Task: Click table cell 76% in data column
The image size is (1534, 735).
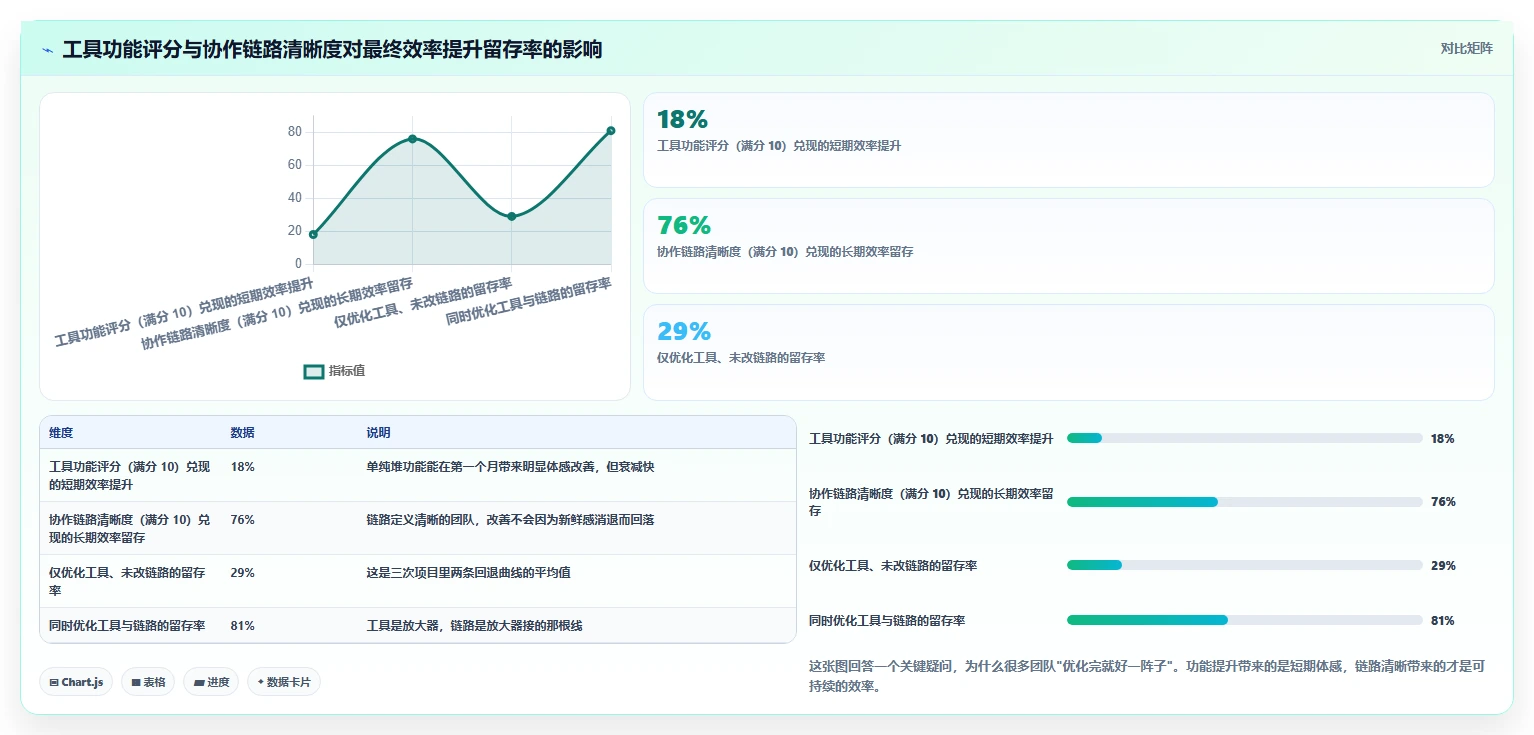Action: coord(242,520)
